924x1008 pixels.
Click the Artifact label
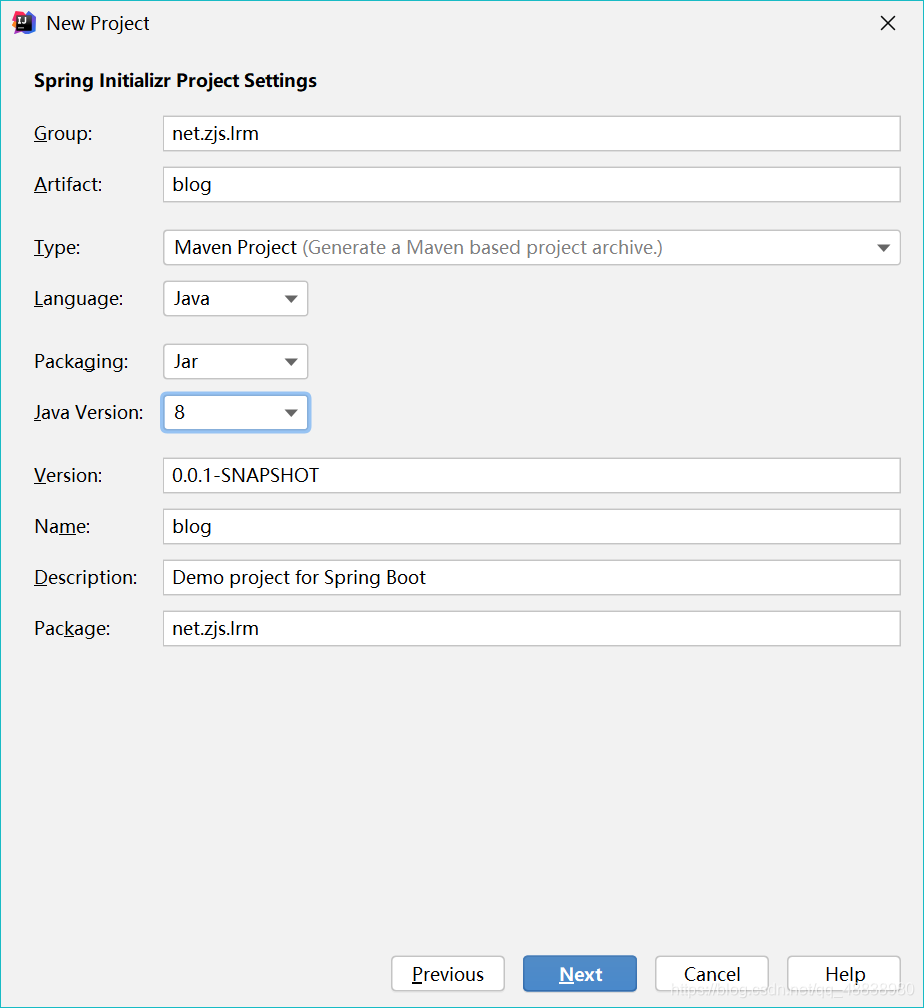click(x=68, y=184)
